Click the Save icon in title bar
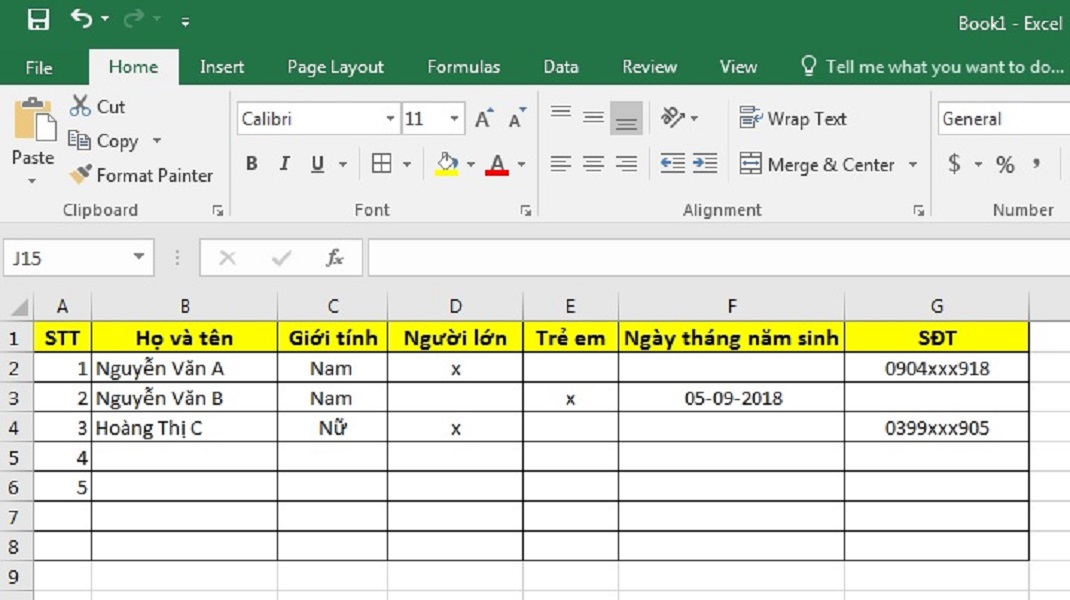The width and height of the screenshot is (1070, 600). point(38,19)
